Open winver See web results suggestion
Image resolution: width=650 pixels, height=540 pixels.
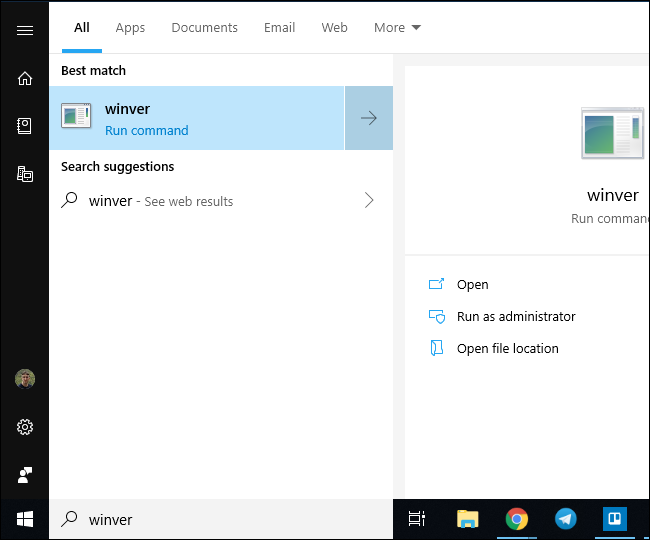221,201
